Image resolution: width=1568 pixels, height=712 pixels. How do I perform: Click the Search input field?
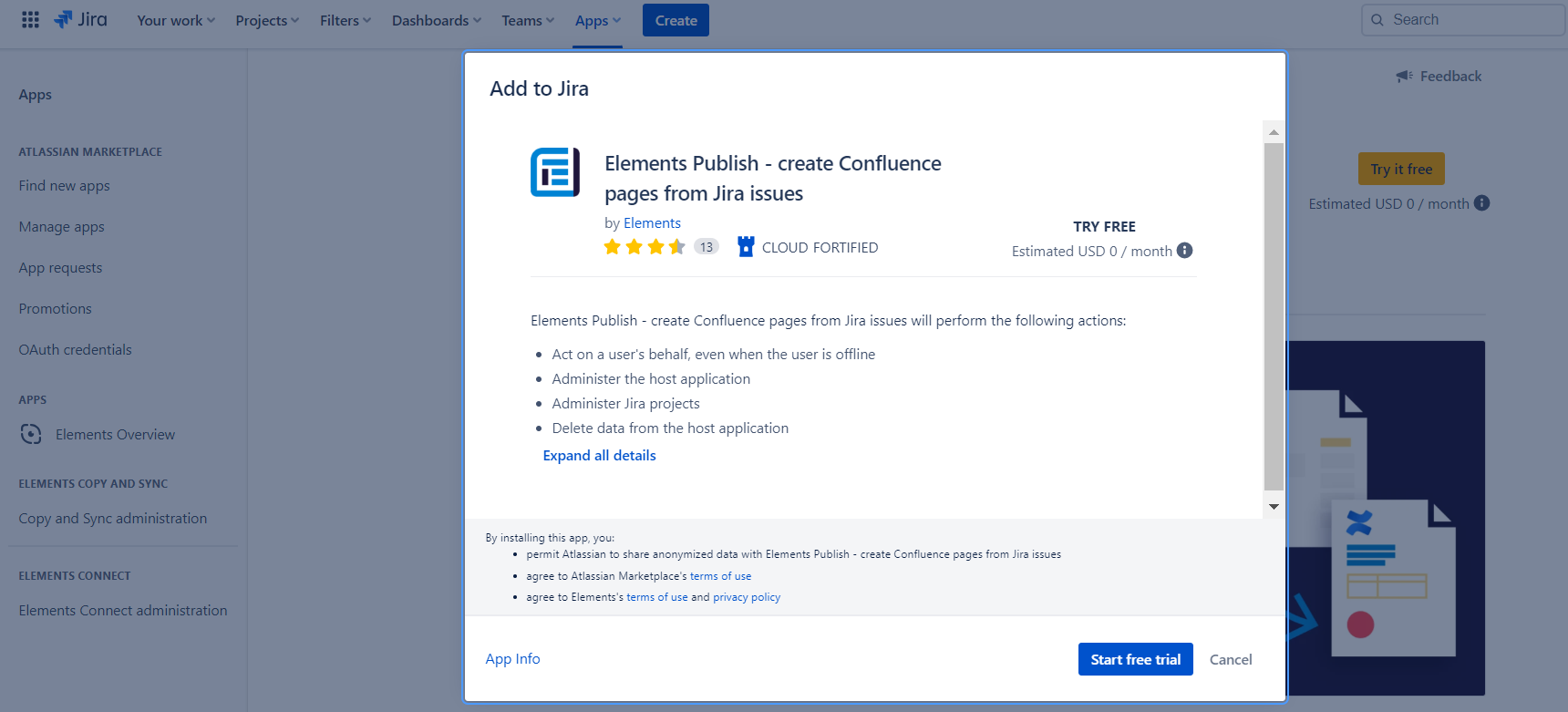[x=1468, y=20]
